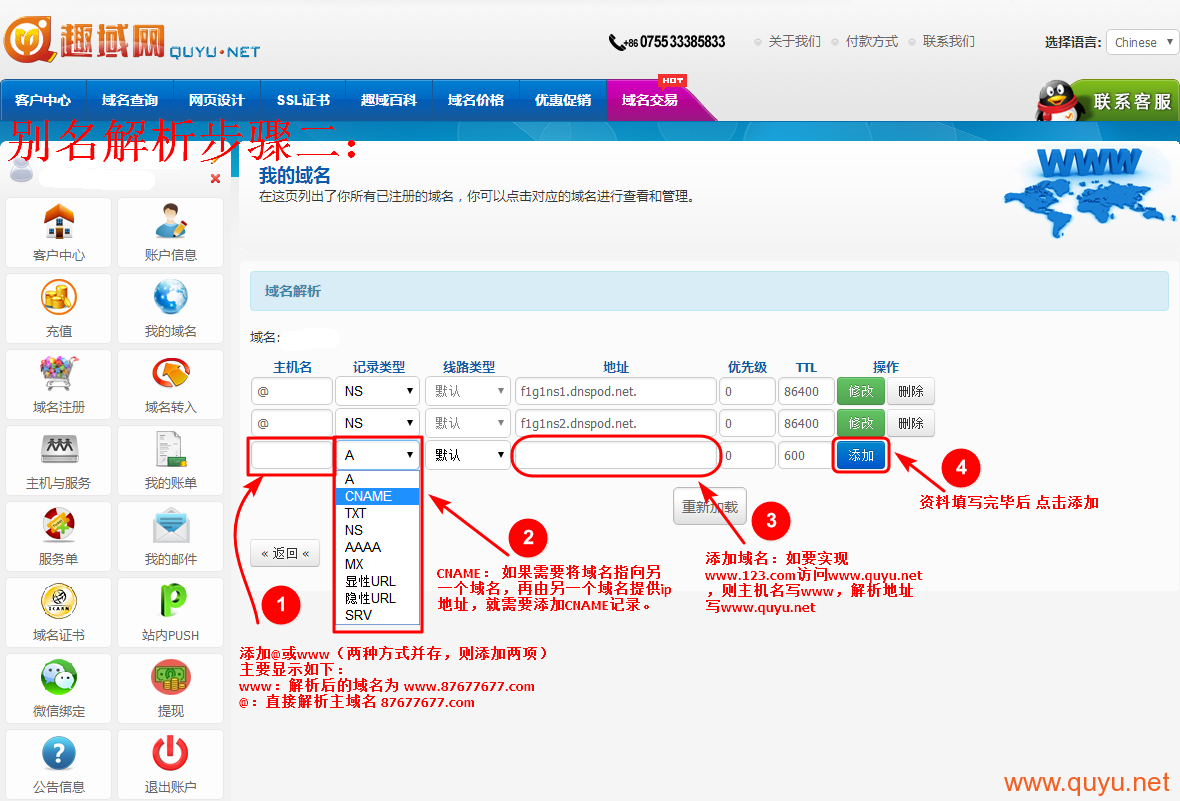Choose SRV from record type list
This screenshot has height=801, width=1180.
378,615
